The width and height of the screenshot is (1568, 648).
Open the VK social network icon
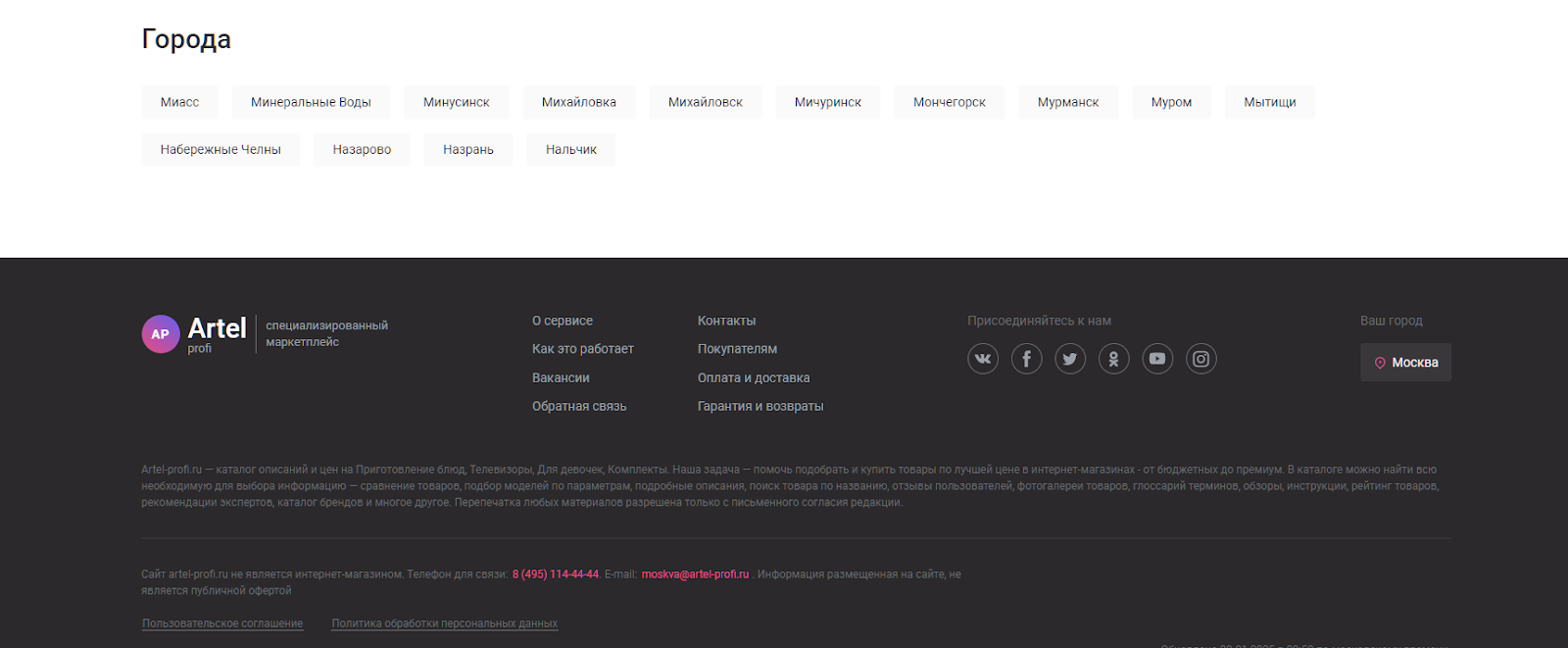(983, 359)
